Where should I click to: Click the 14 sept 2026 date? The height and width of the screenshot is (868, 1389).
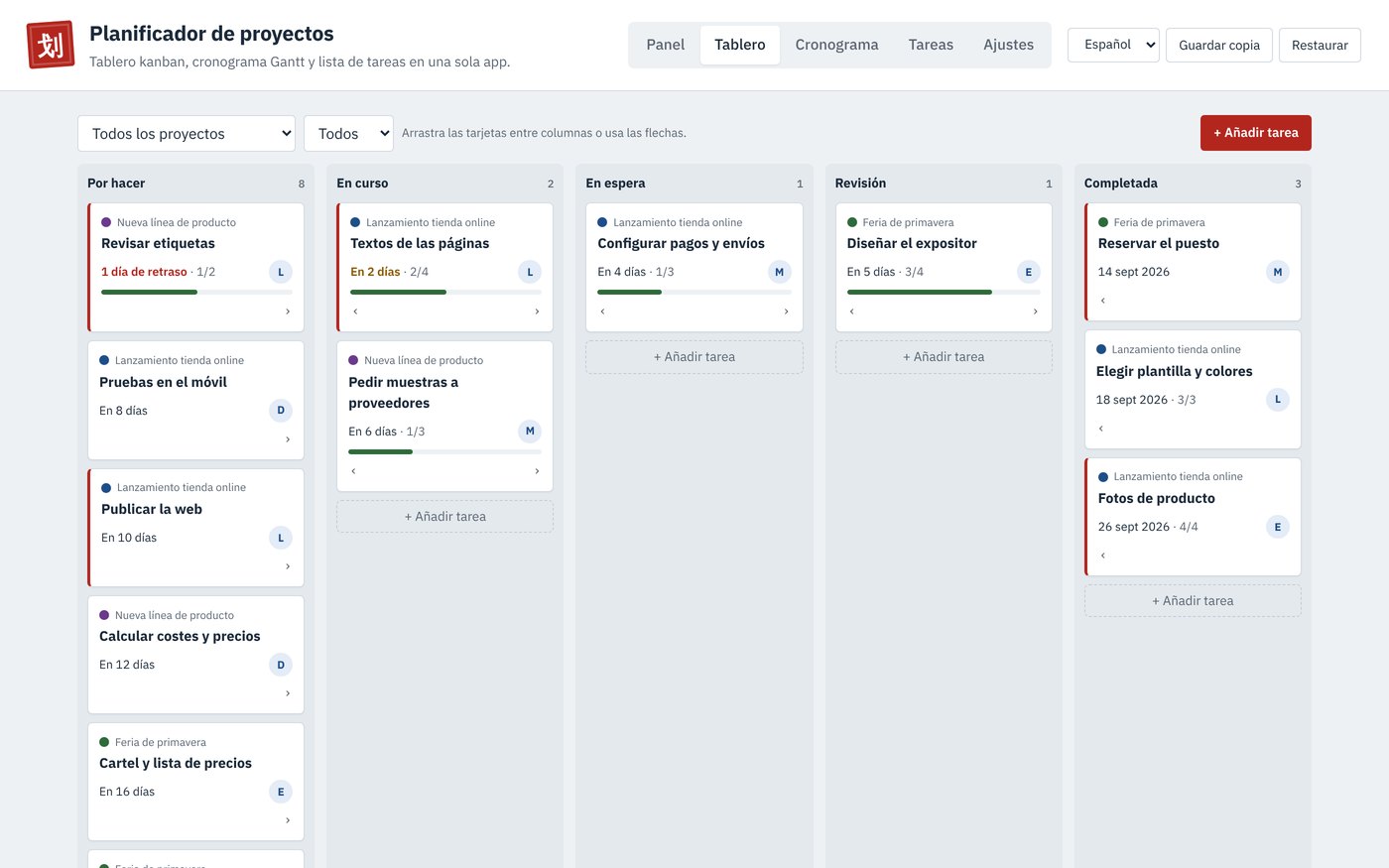[x=1134, y=272]
